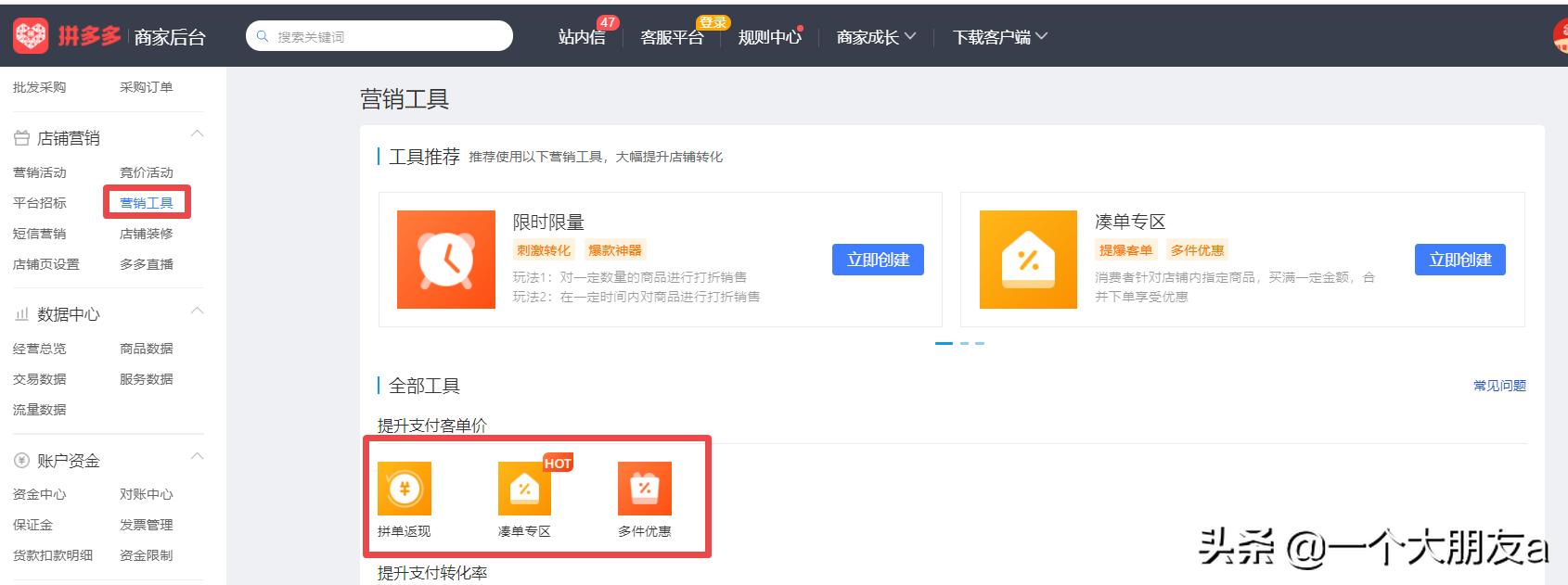The width and height of the screenshot is (1568, 585).
Task: Open 客服平台 in the top navigation
Action: pyautogui.click(x=672, y=37)
